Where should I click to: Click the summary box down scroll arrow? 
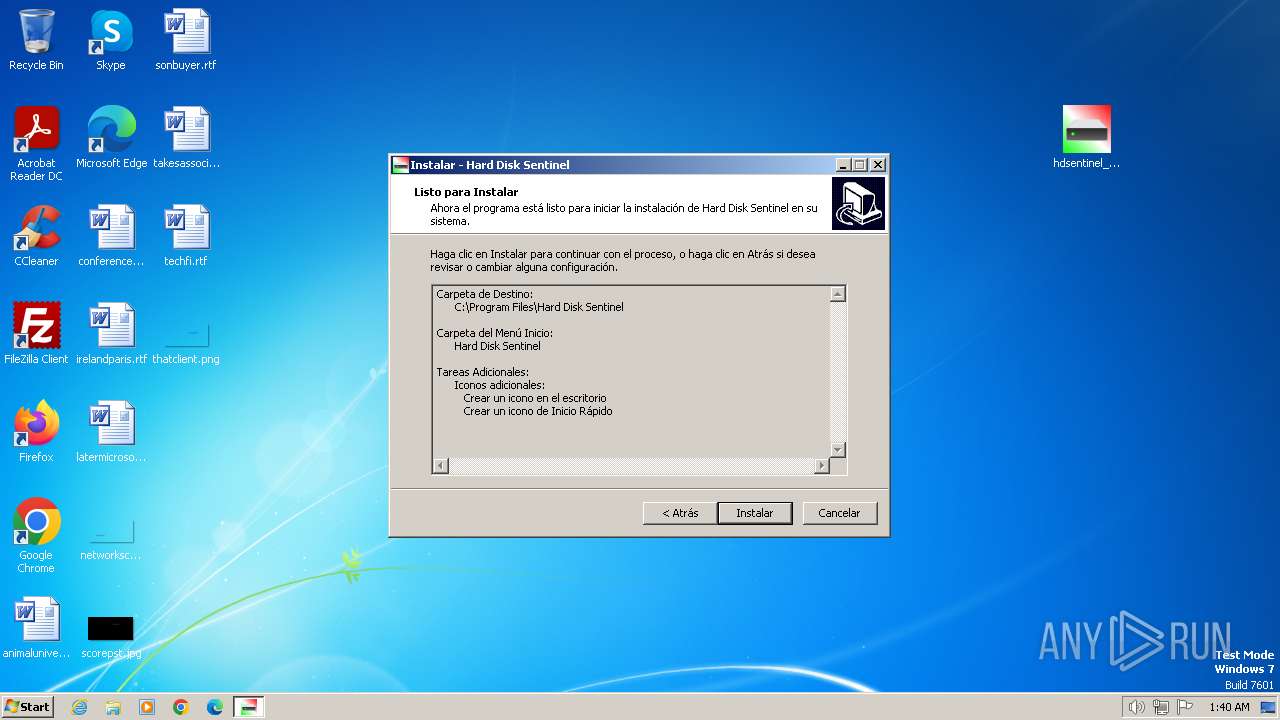838,450
